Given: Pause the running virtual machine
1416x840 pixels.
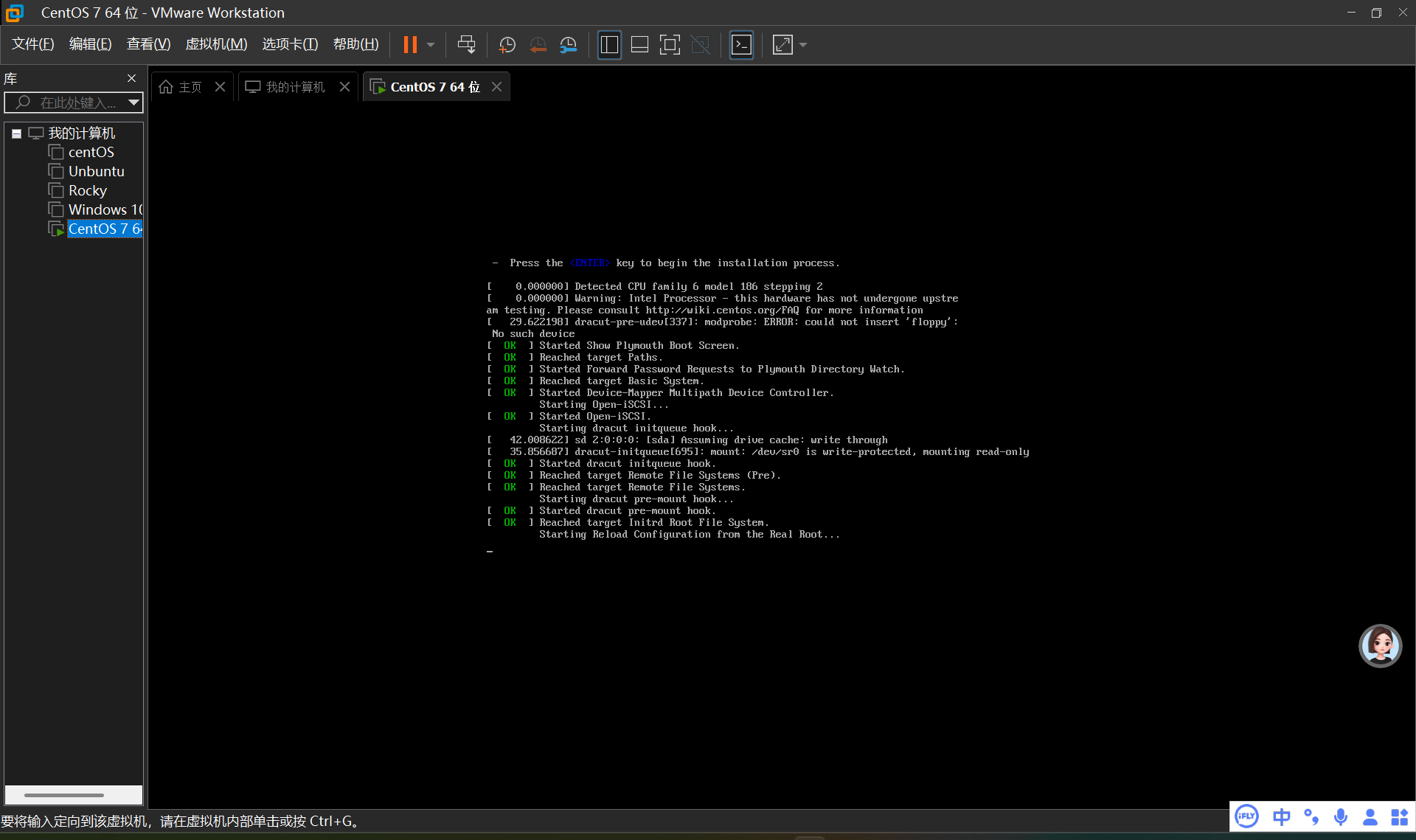Looking at the screenshot, I should tap(410, 45).
